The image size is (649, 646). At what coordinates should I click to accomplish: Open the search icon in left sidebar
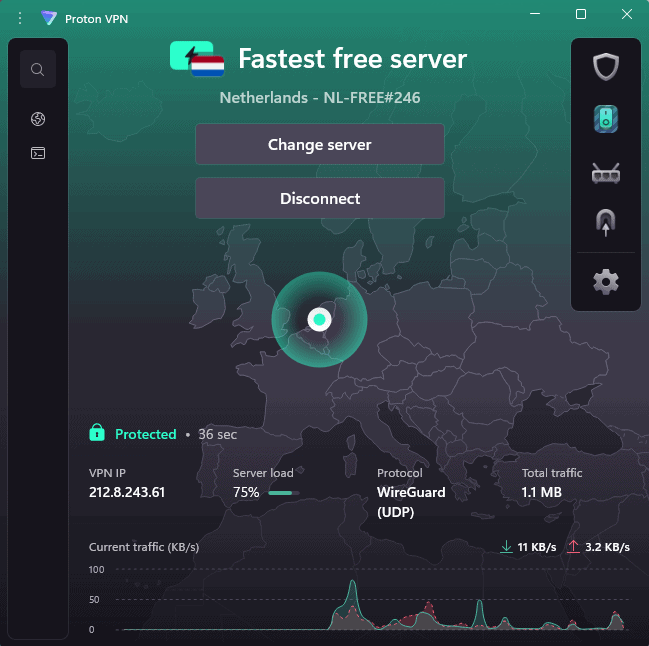[x=37, y=69]
